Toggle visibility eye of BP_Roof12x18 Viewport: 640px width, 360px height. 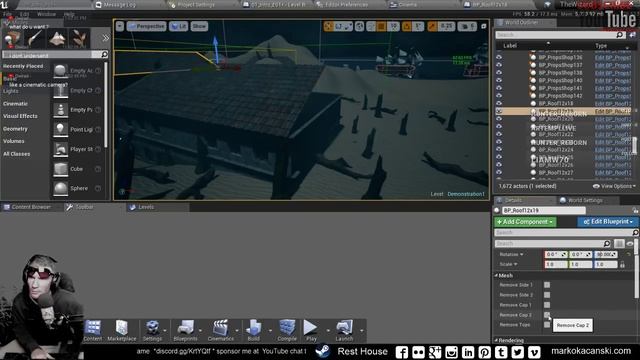pyautogui.click(x=499, y=103)
